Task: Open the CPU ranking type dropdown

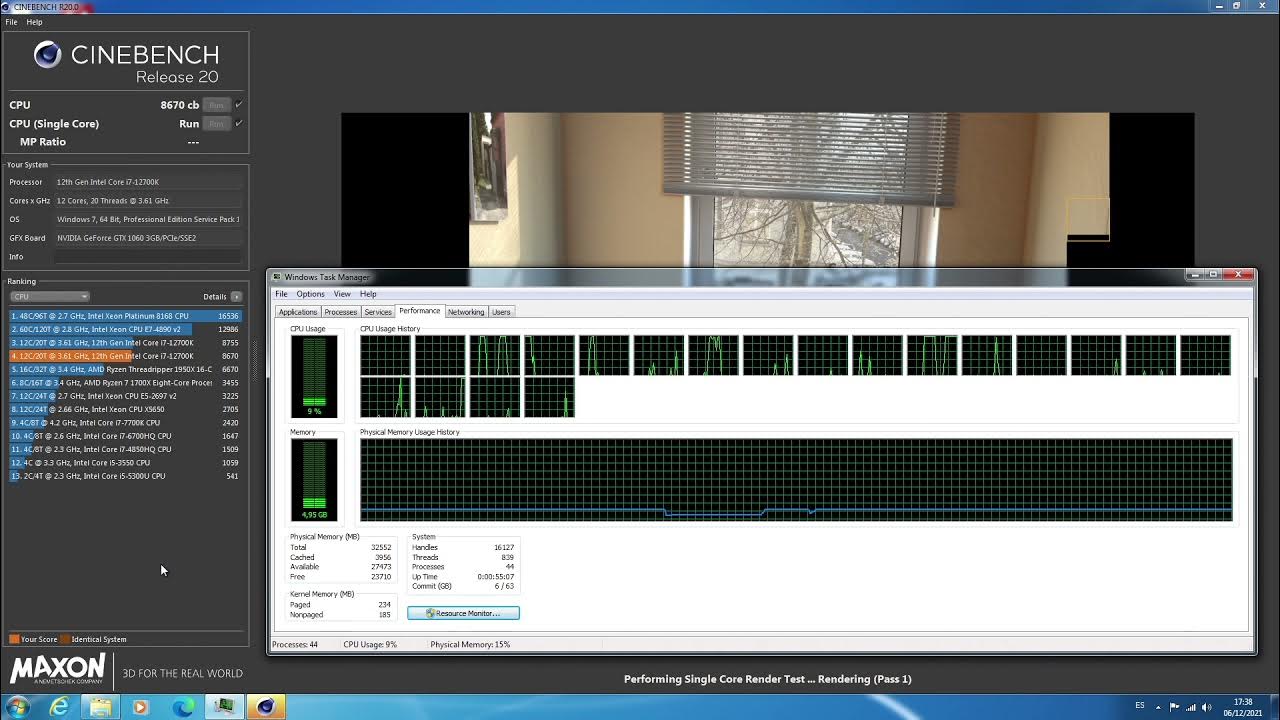Action: (49, 296)
